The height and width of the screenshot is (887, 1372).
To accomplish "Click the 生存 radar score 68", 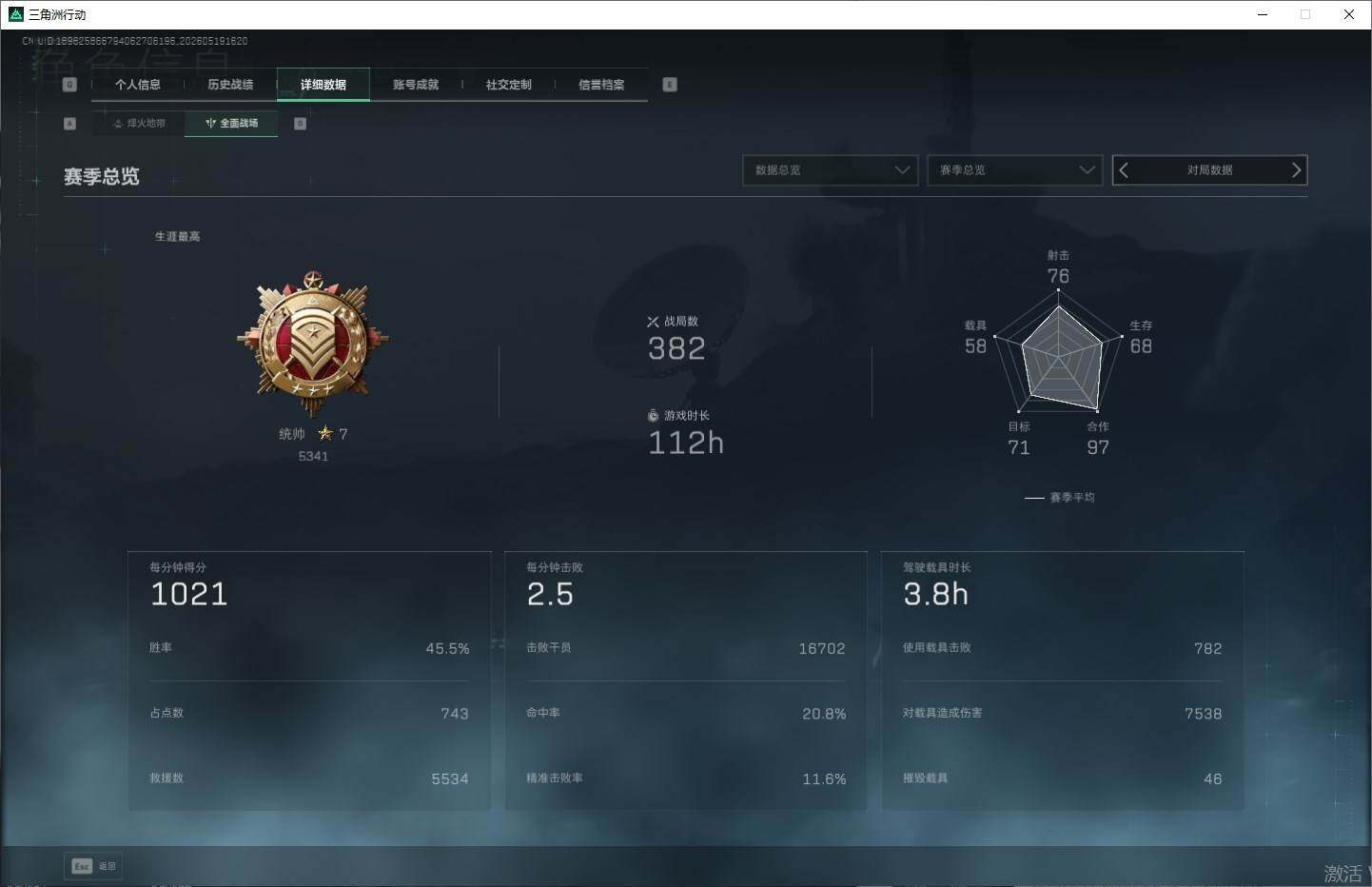I will click(1141, 346).
